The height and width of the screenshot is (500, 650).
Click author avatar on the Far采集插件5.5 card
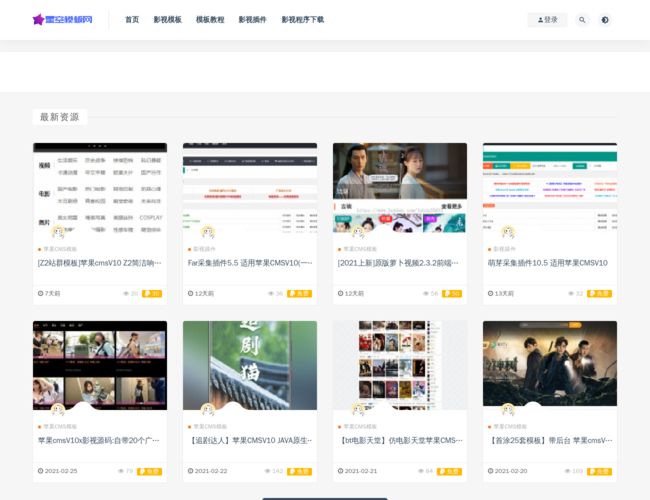(208, 232)
